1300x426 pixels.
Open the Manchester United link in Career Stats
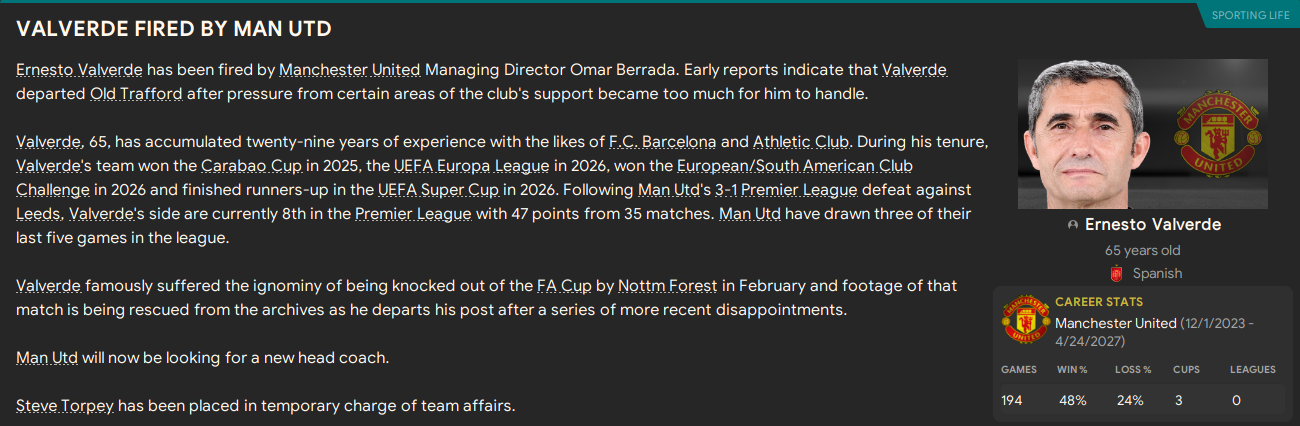[1115, 323]
